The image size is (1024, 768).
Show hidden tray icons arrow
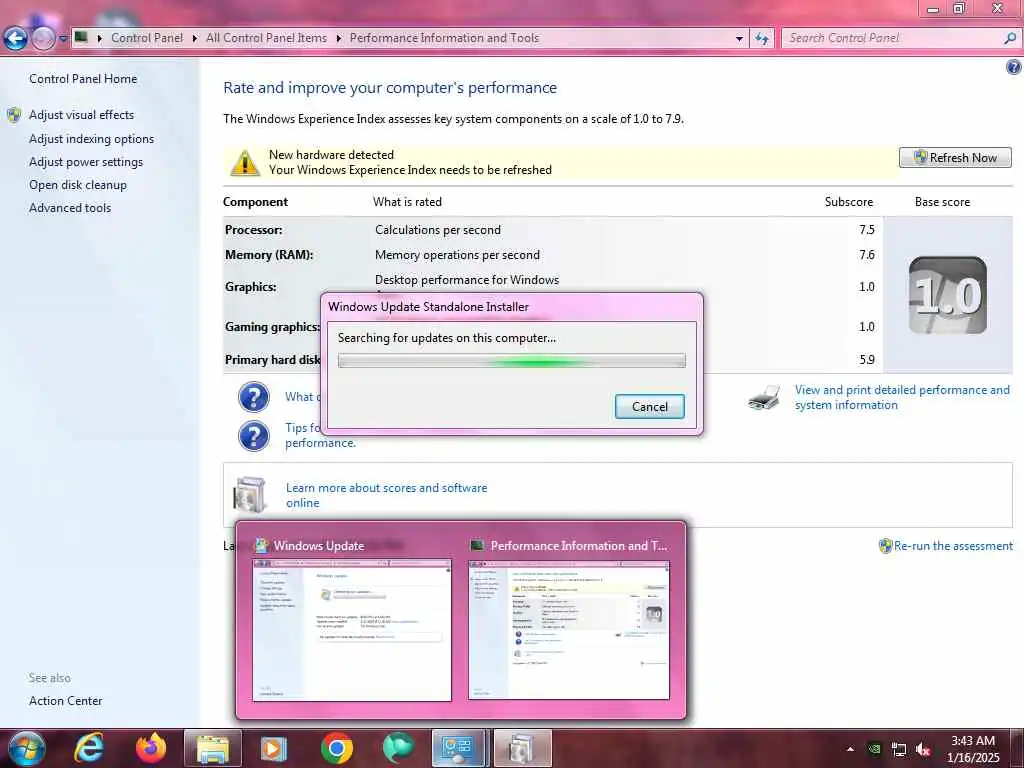click(850, 749)
